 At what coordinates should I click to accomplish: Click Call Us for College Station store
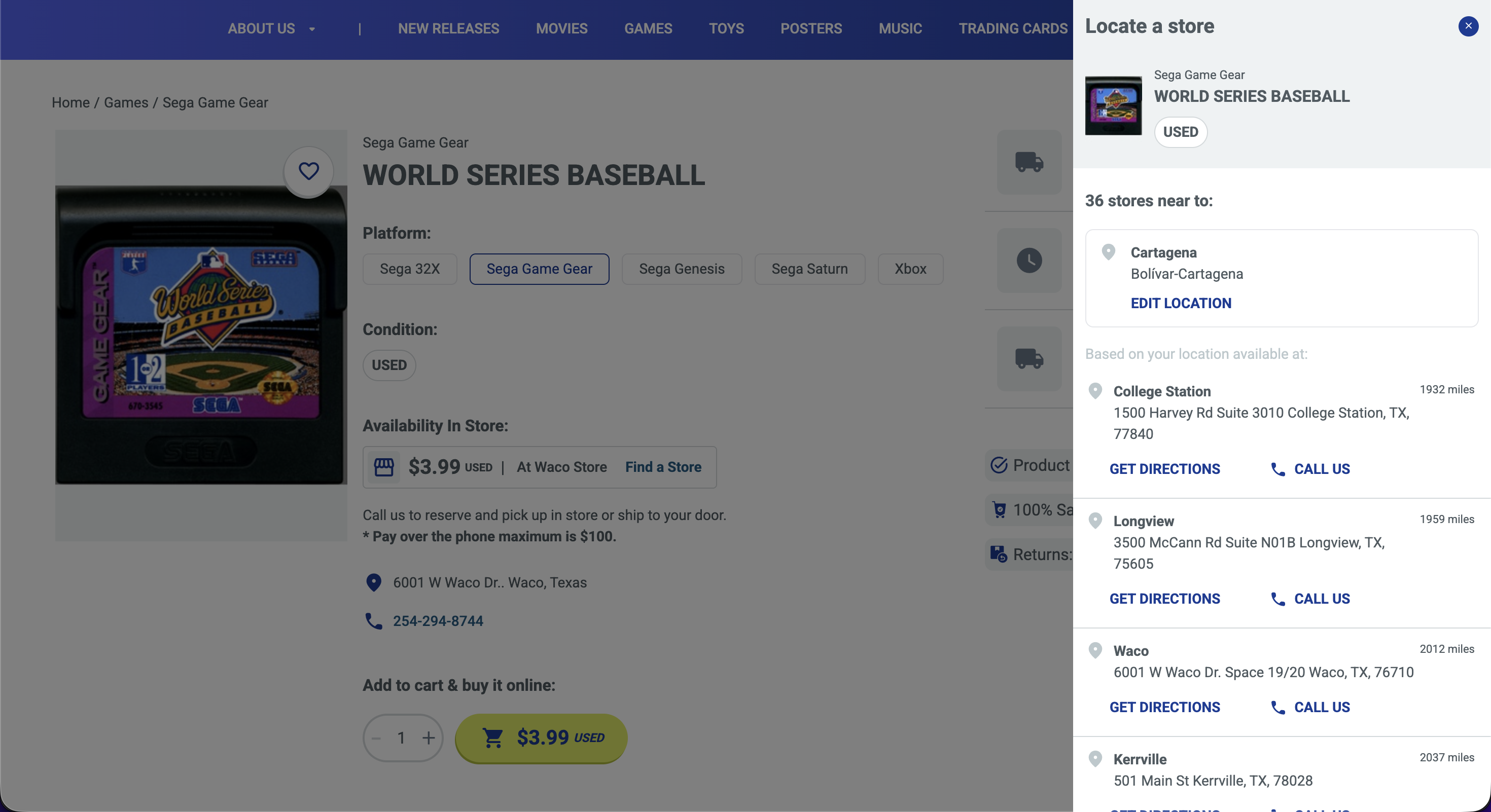[1322, 469]
